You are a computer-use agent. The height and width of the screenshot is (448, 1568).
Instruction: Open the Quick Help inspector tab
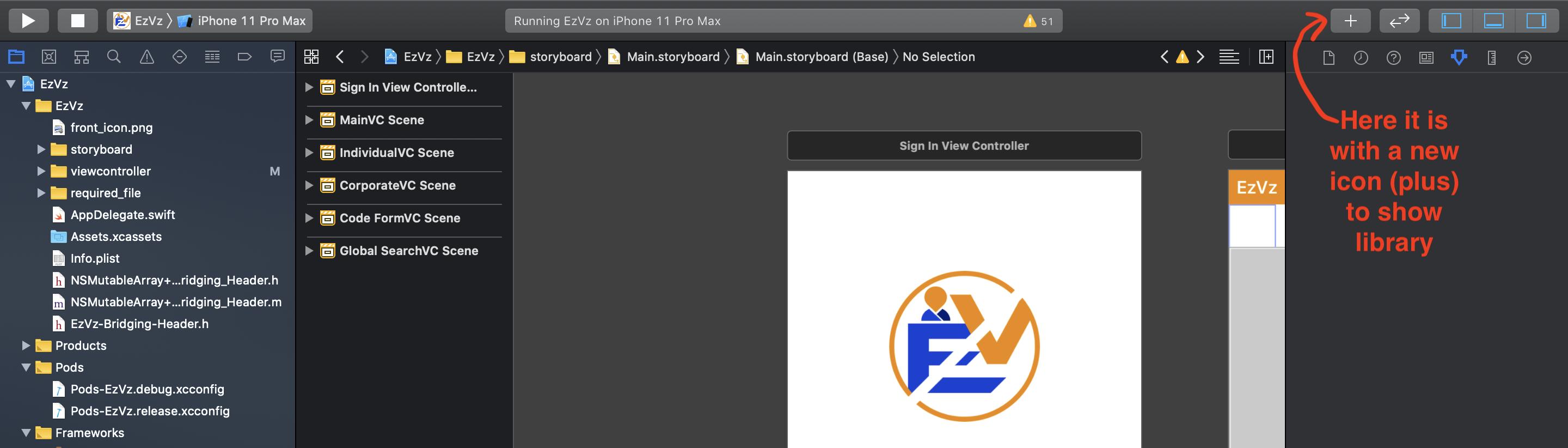pos(1393,57)
